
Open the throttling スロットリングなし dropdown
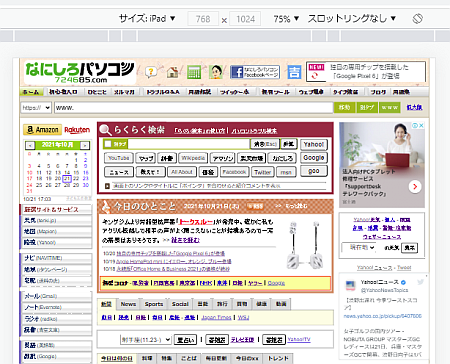point(351,18)
